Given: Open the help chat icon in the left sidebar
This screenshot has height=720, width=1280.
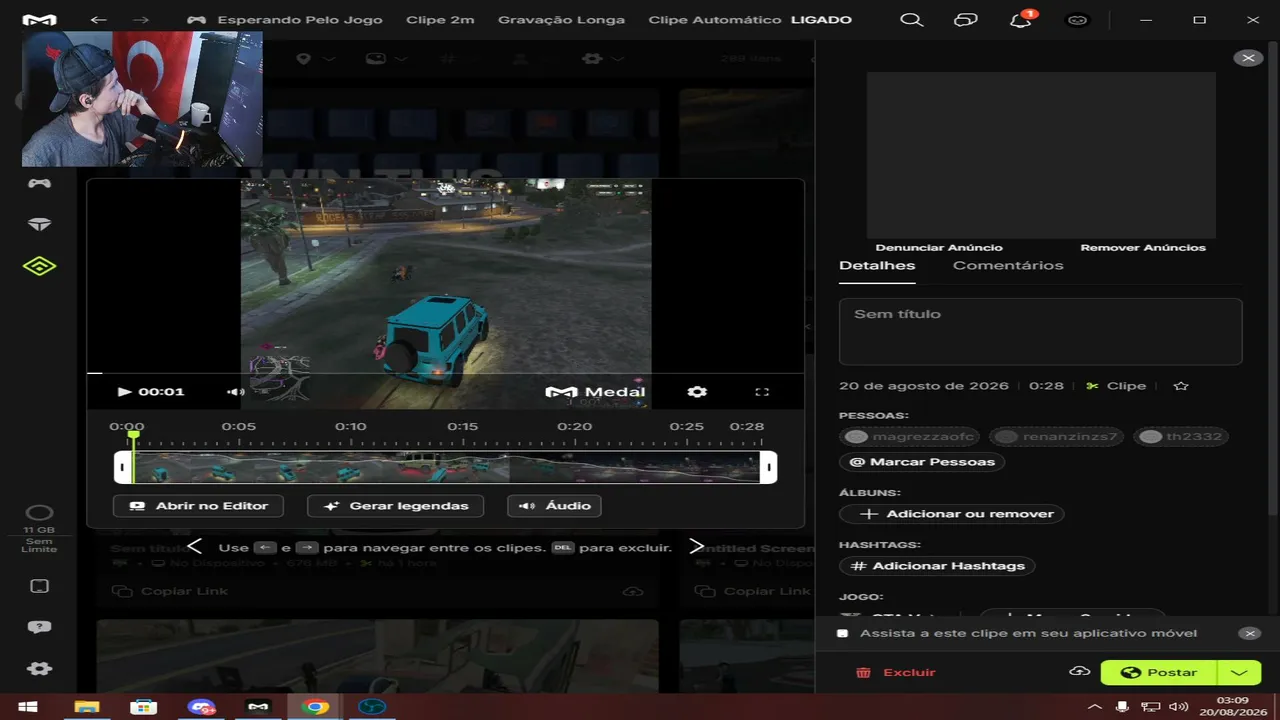Looking at the screenshot, I should 39,627.
